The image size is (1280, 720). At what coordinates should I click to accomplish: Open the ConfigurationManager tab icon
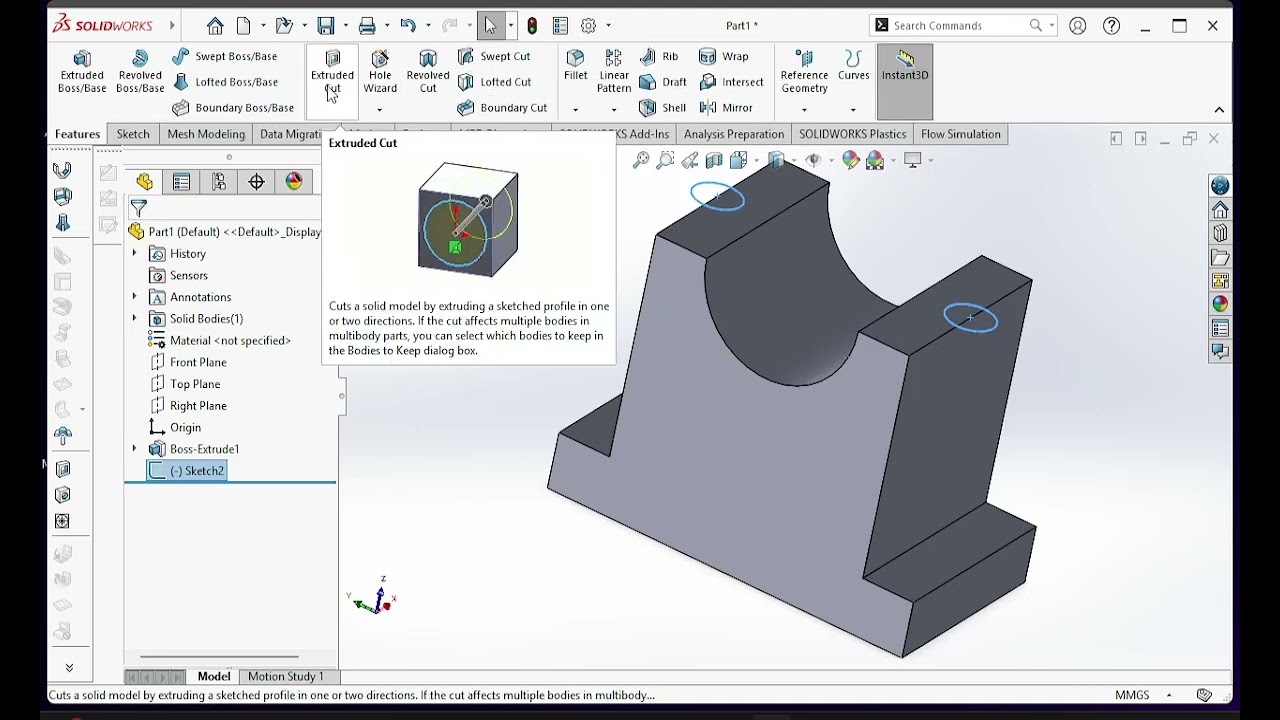219,181
